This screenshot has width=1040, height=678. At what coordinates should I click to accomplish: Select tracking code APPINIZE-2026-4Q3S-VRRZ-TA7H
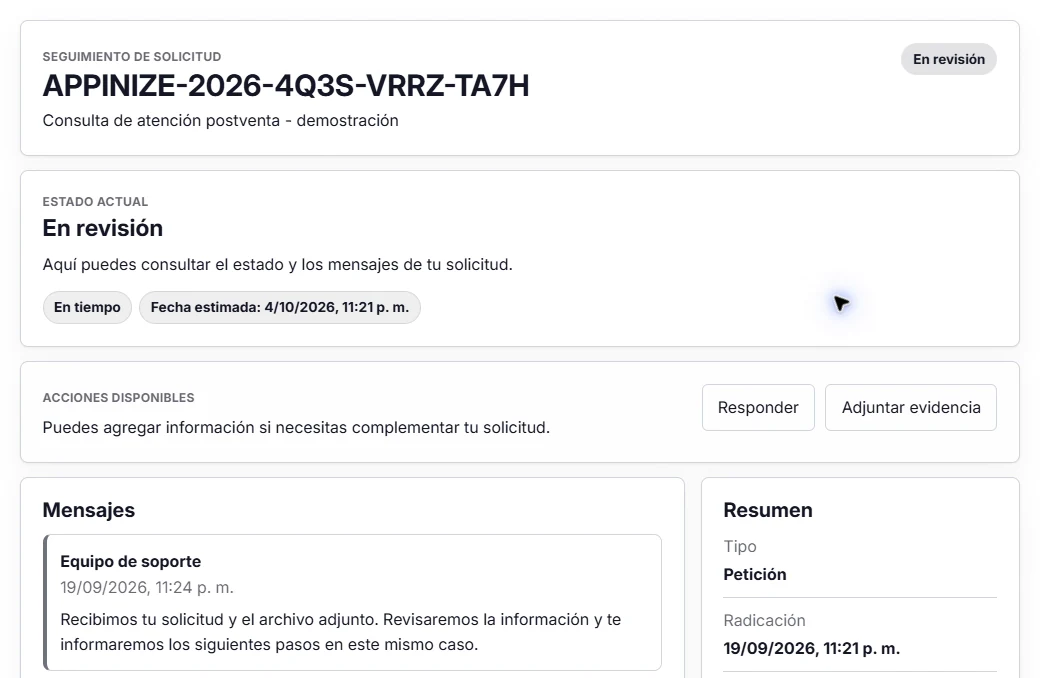pyautogui.click(x=286, y=86)
